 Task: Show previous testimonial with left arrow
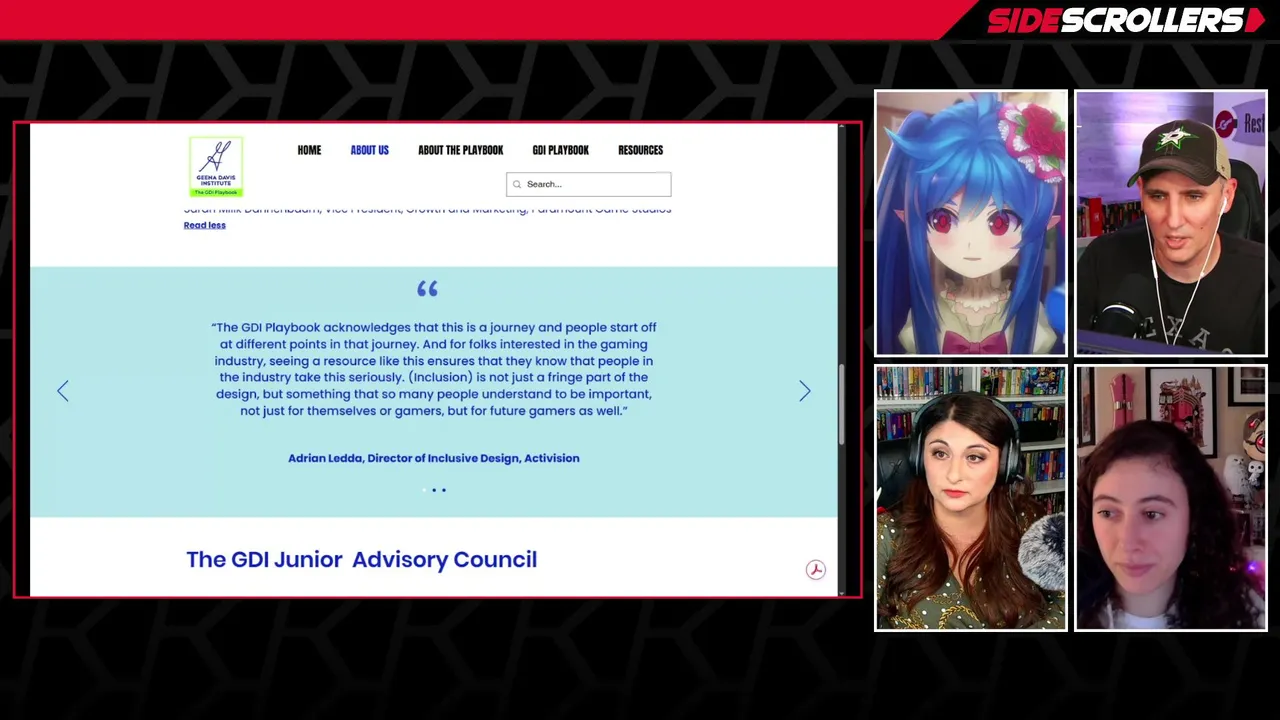(63, 391)
